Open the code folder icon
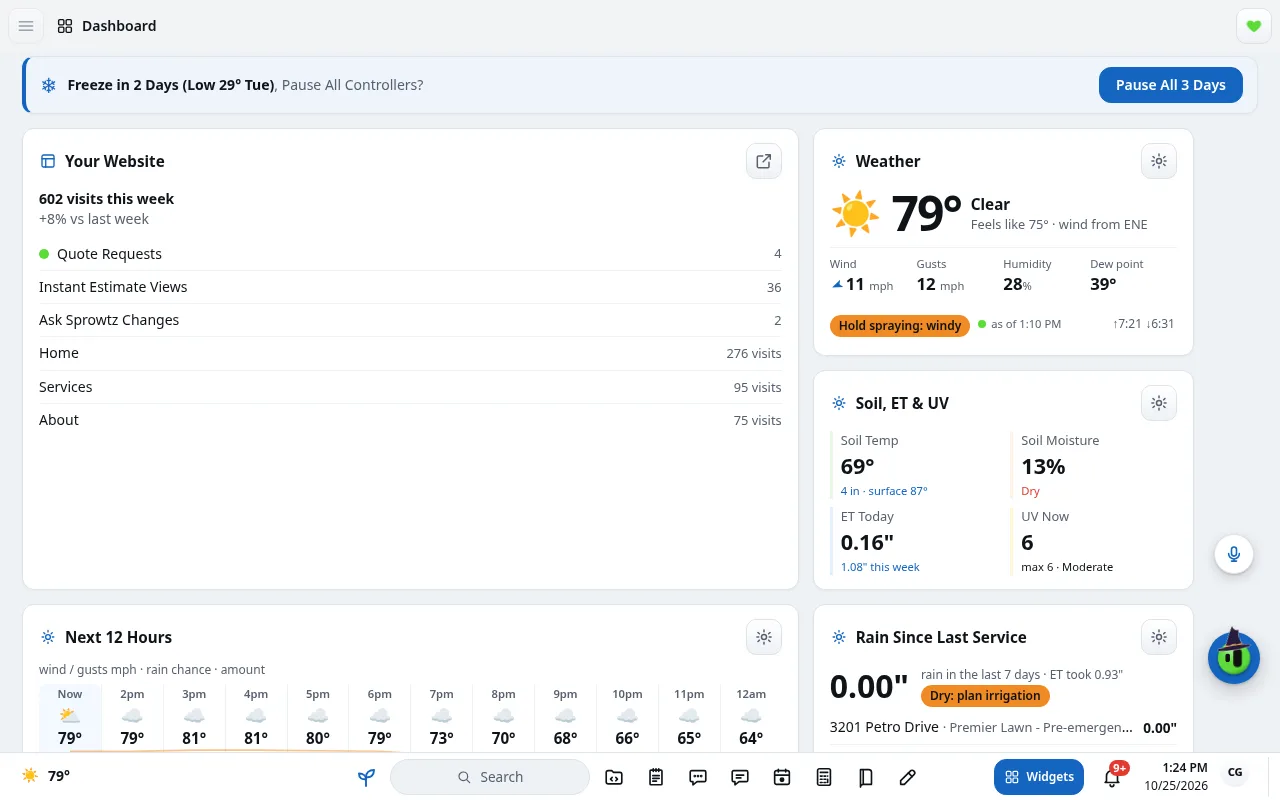The height and width of the screenshot is (800, 1280). (x=614, y=777)
